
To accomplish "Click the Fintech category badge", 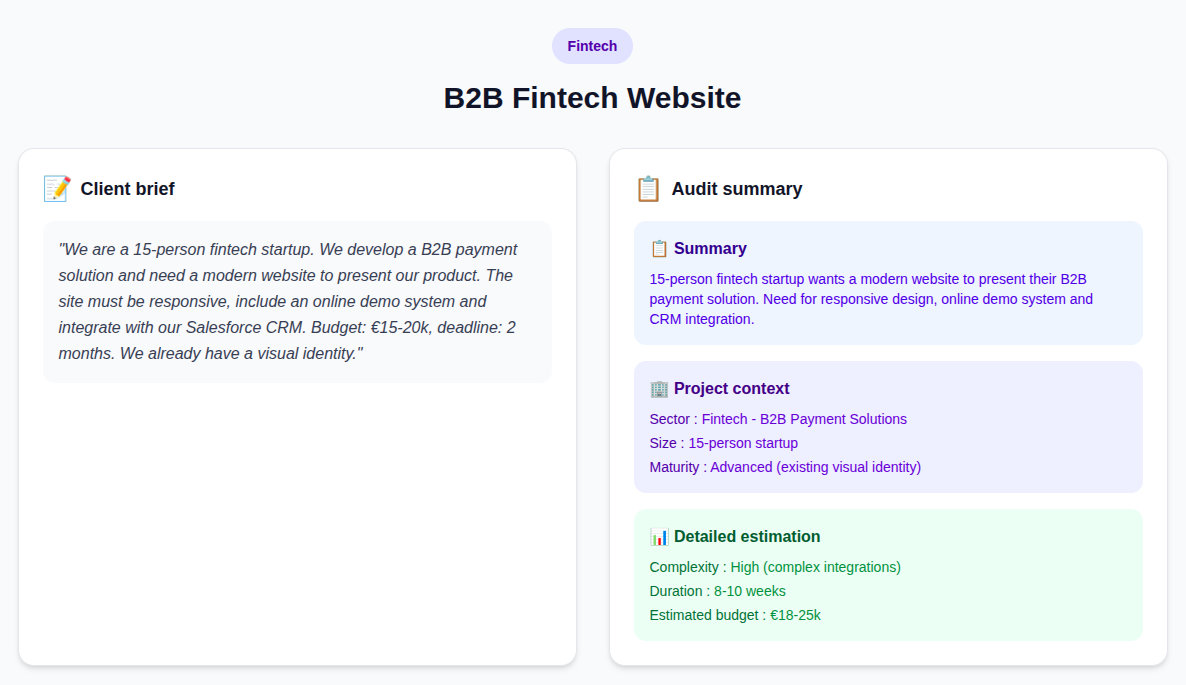I will coord(592,46).
